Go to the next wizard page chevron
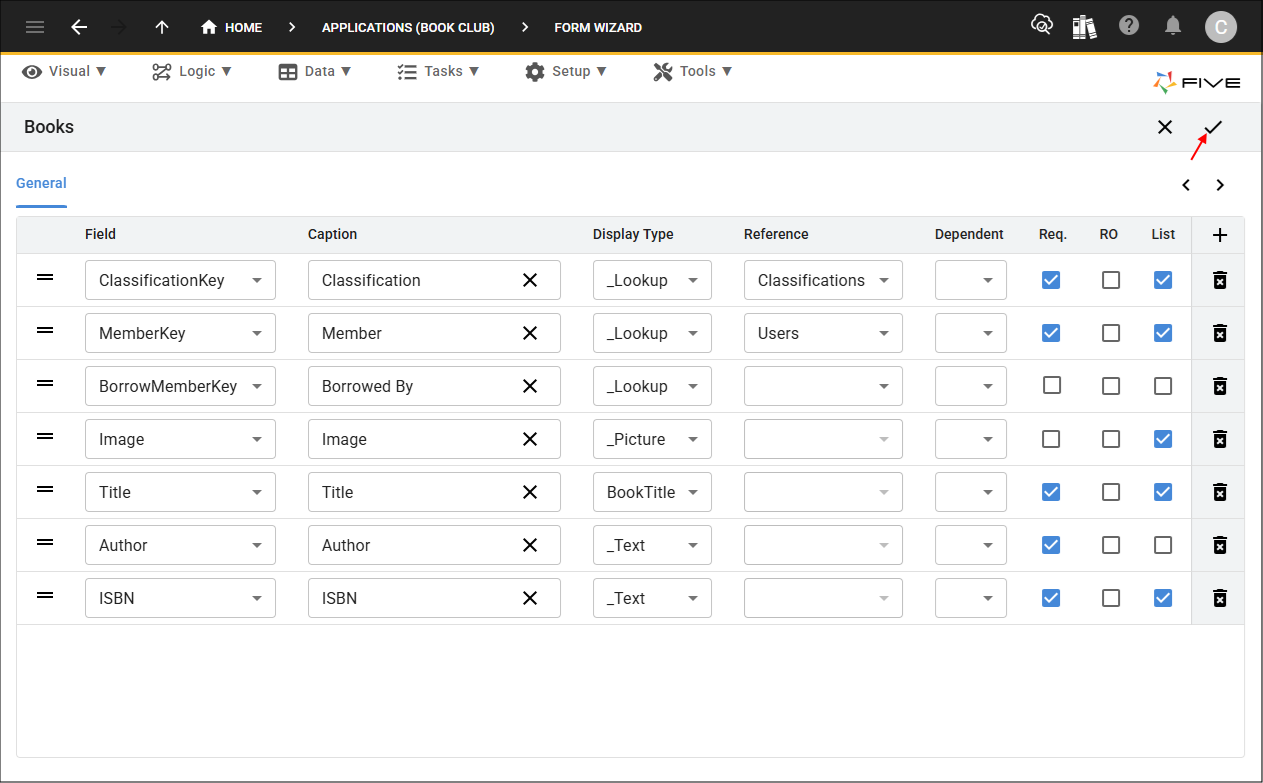1263x783 pixels. [x=1220, y=185]
